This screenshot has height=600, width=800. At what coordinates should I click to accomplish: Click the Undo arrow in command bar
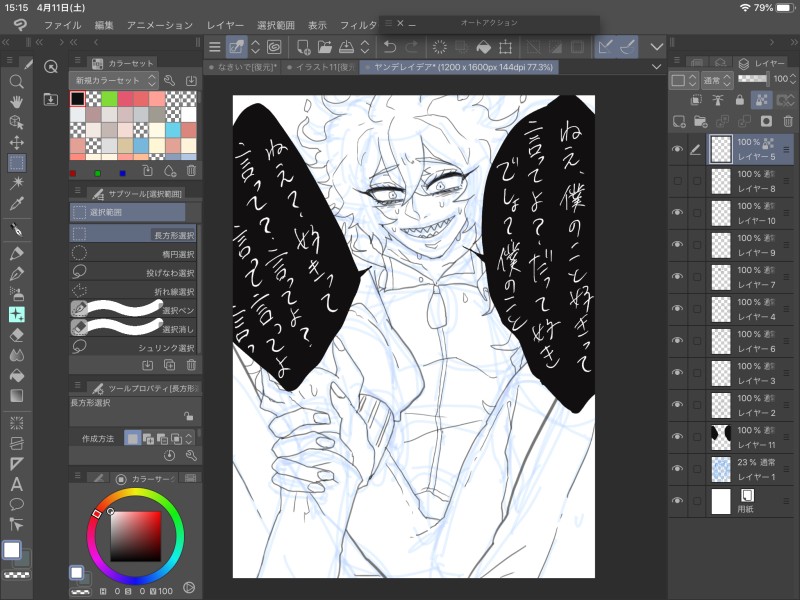390,47
